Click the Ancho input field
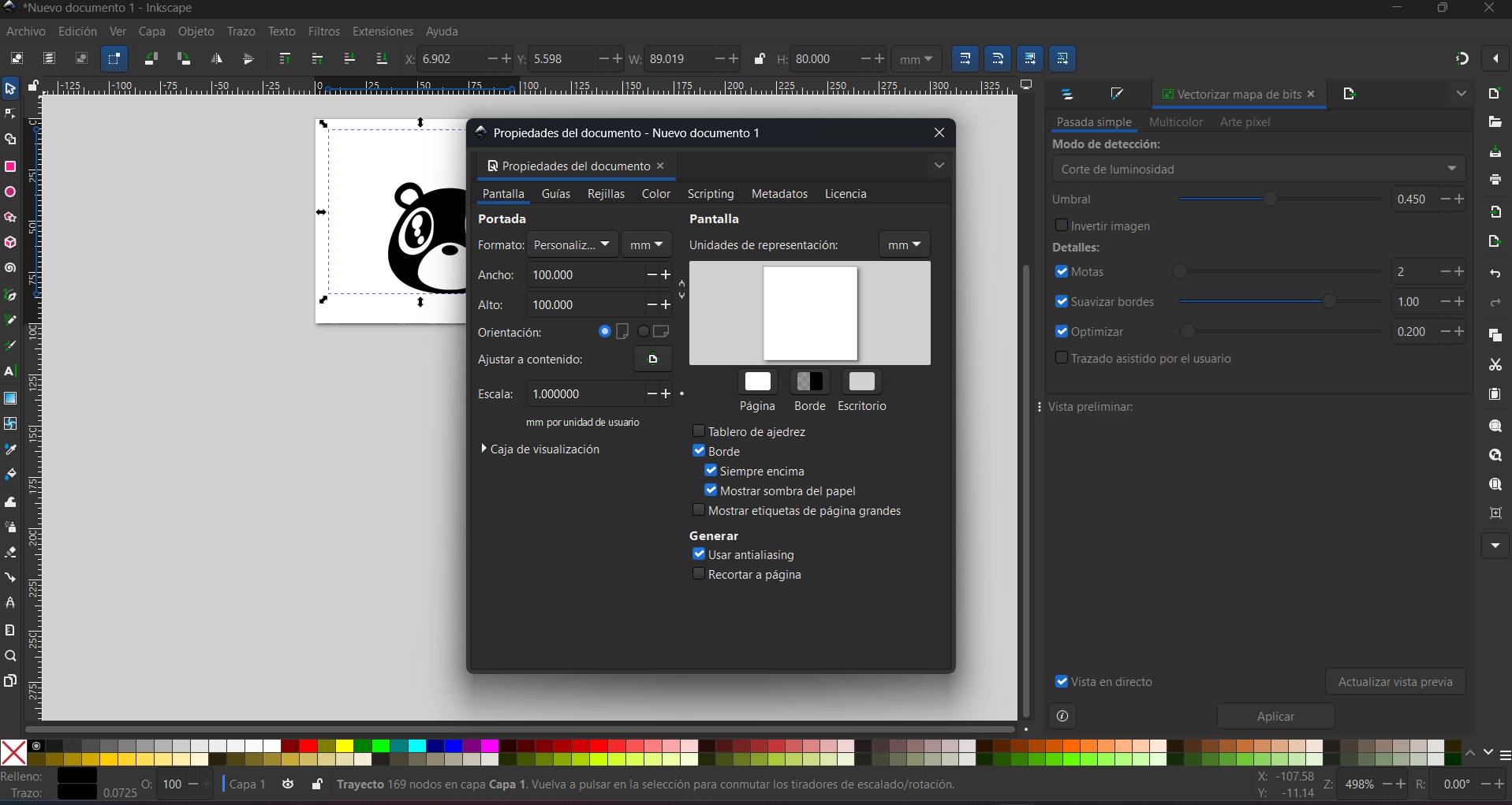This screenshot has height=805, width=1512. (585, 275)
